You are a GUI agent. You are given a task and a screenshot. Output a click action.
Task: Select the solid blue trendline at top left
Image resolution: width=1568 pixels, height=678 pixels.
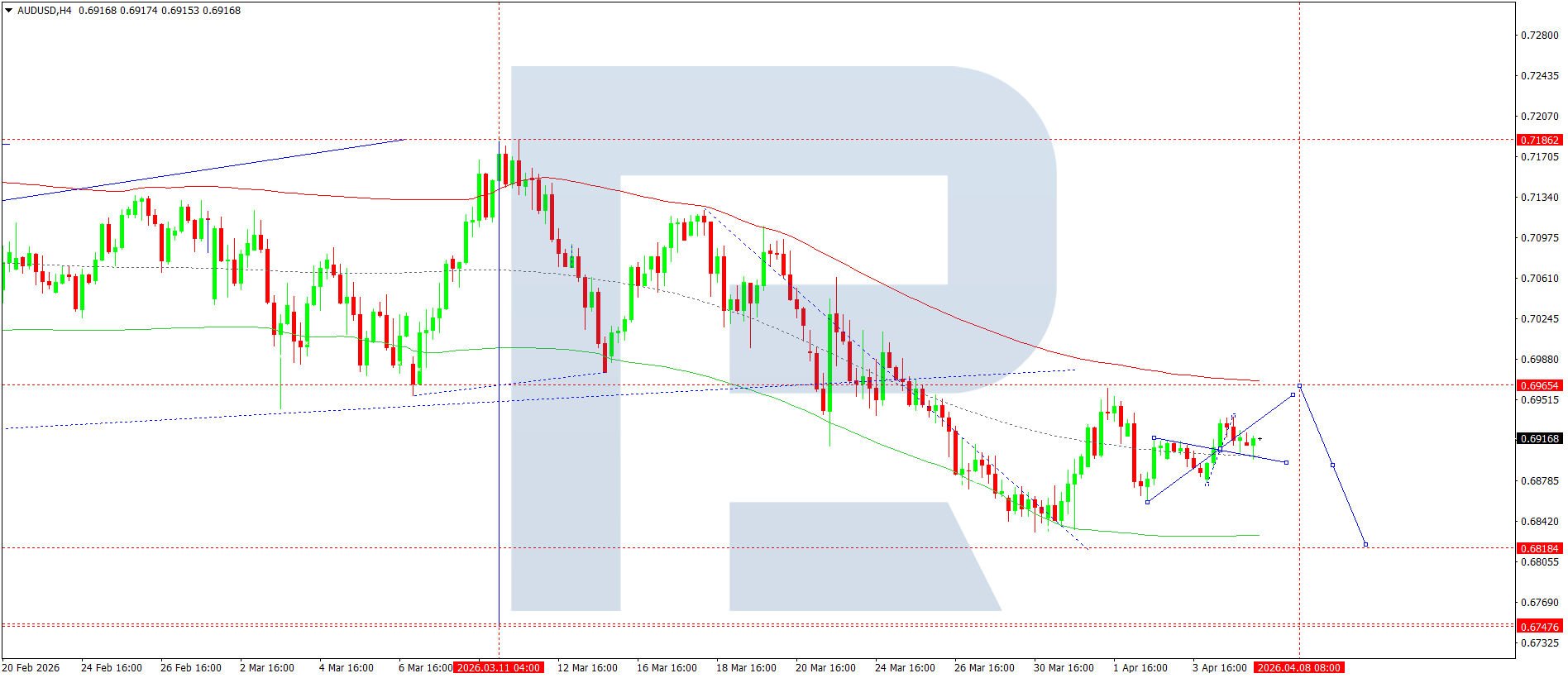[207, 169]
